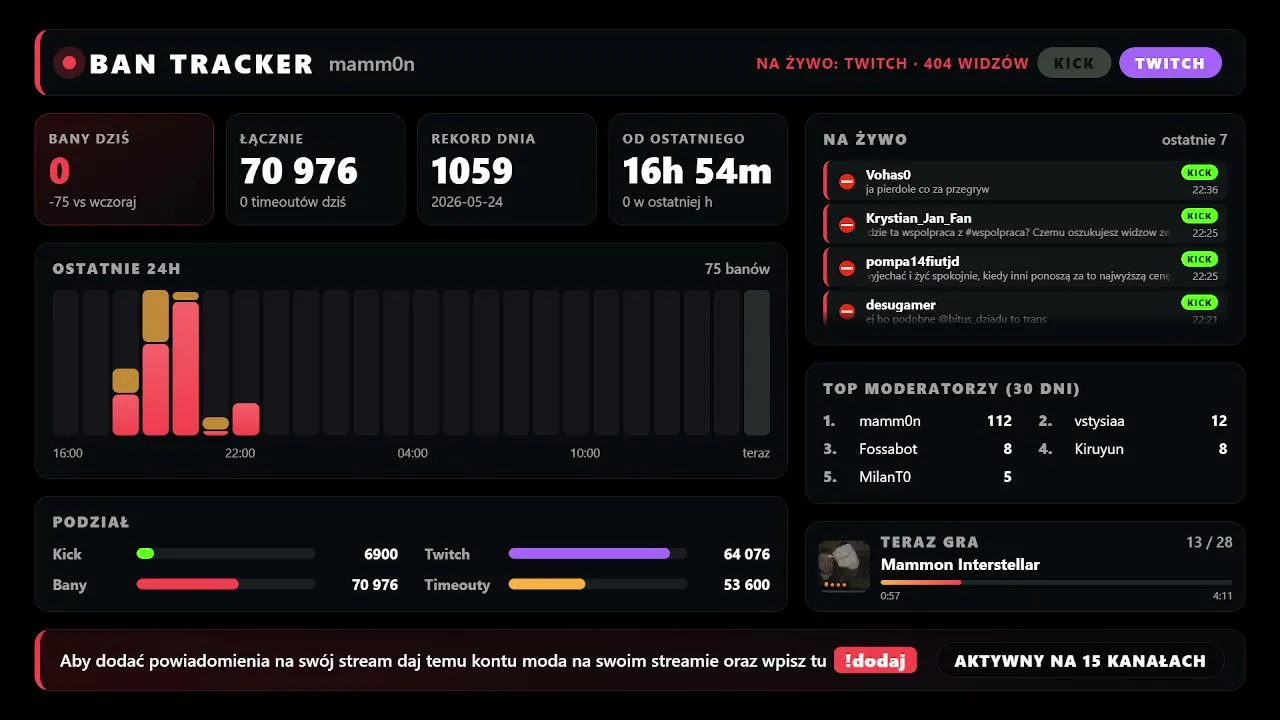
Task: Click the "0 w ostatniej h" text
Action: point(669,202)
